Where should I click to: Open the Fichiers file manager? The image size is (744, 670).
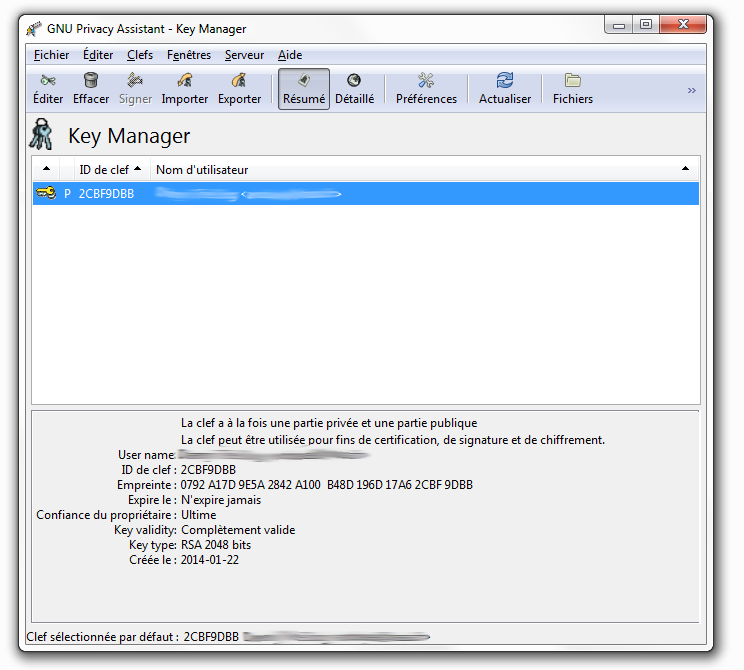coord(573,89)
